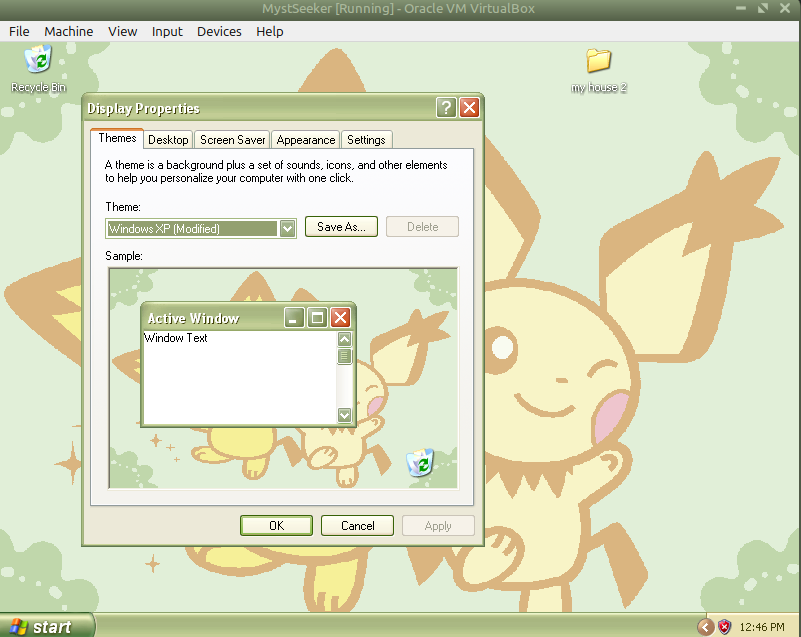Viewport: 801px width, 637px height.
Task: Click the red close icon in the Active Window sample
Action: pos(341,317)
